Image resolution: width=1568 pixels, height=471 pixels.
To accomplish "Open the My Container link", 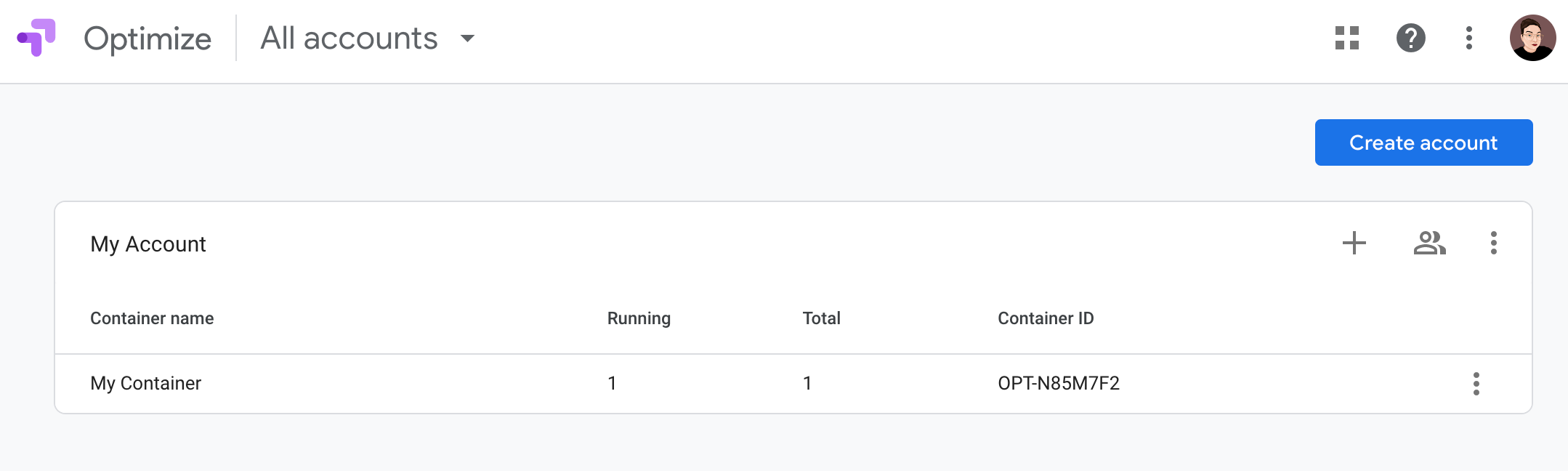I will pos(145,383).
